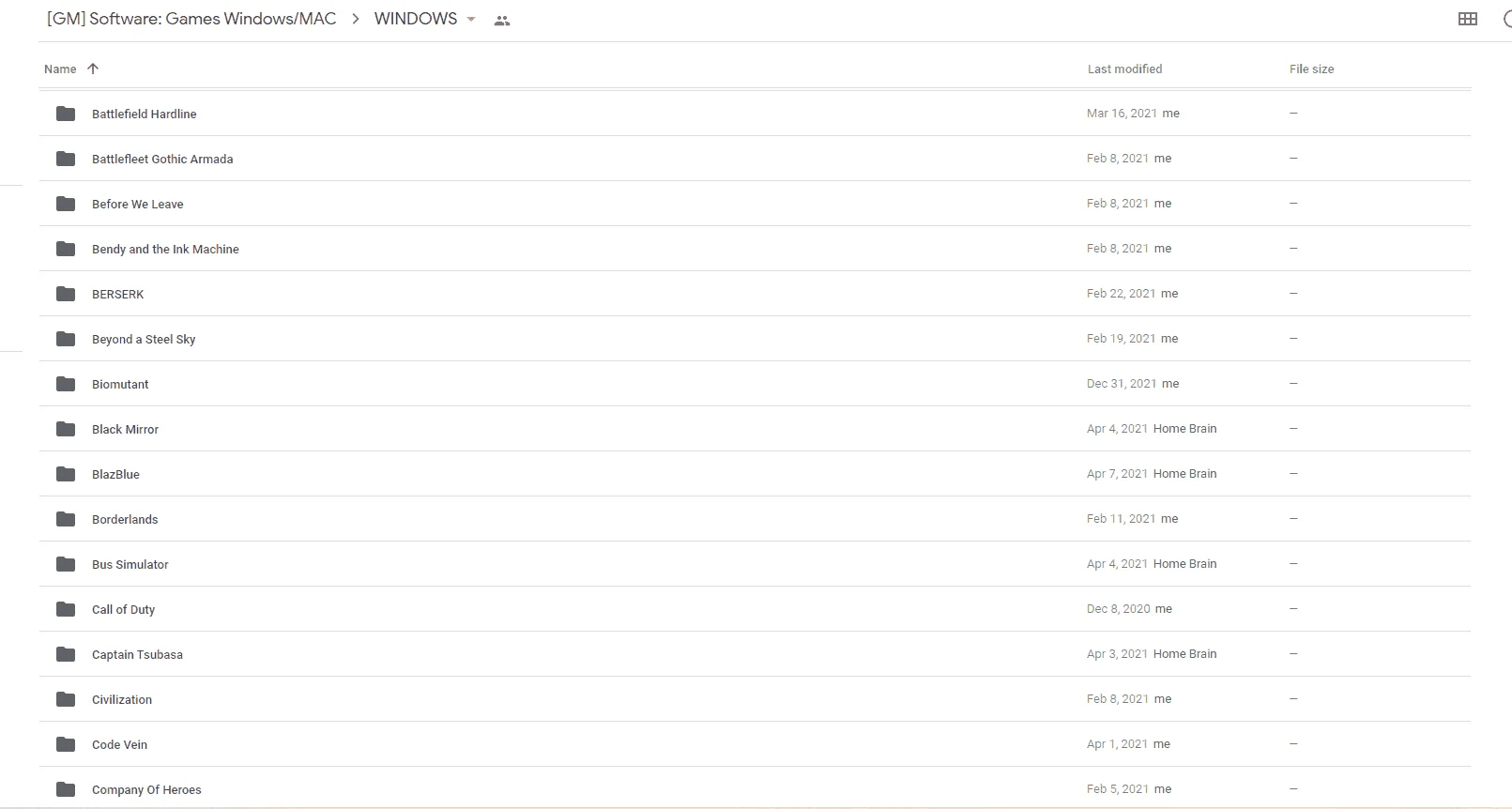Click Biomutant folder name
Image resolution: width=1512 pixels, height=809 pixels.
pyautogui.click(x=120, y=384)
